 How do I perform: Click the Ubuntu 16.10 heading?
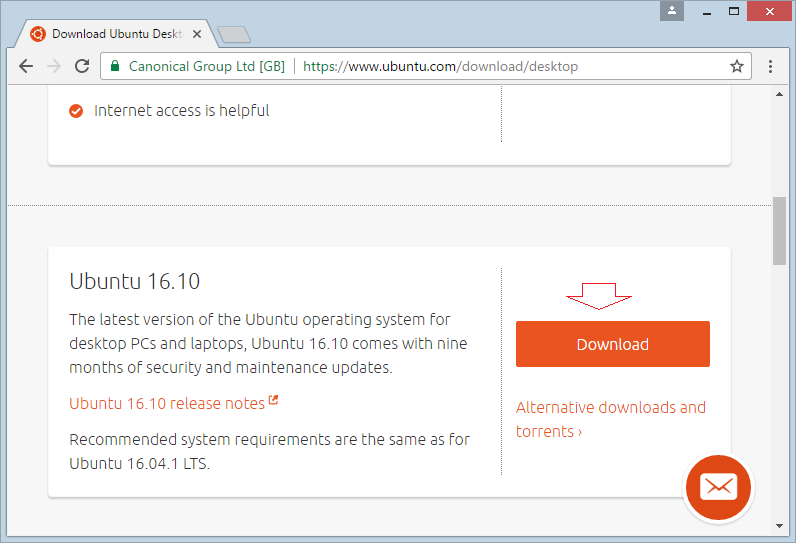[x=135, y=282]
